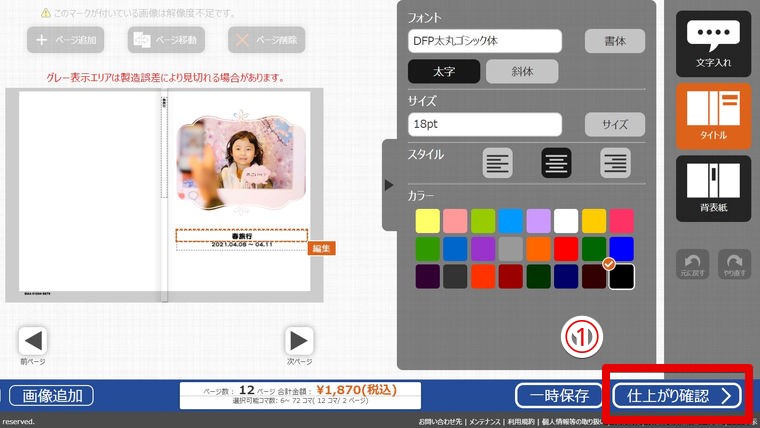Open the 書体 typeface selector
Viewport: 760px width, 428px height.
point(615,41)
